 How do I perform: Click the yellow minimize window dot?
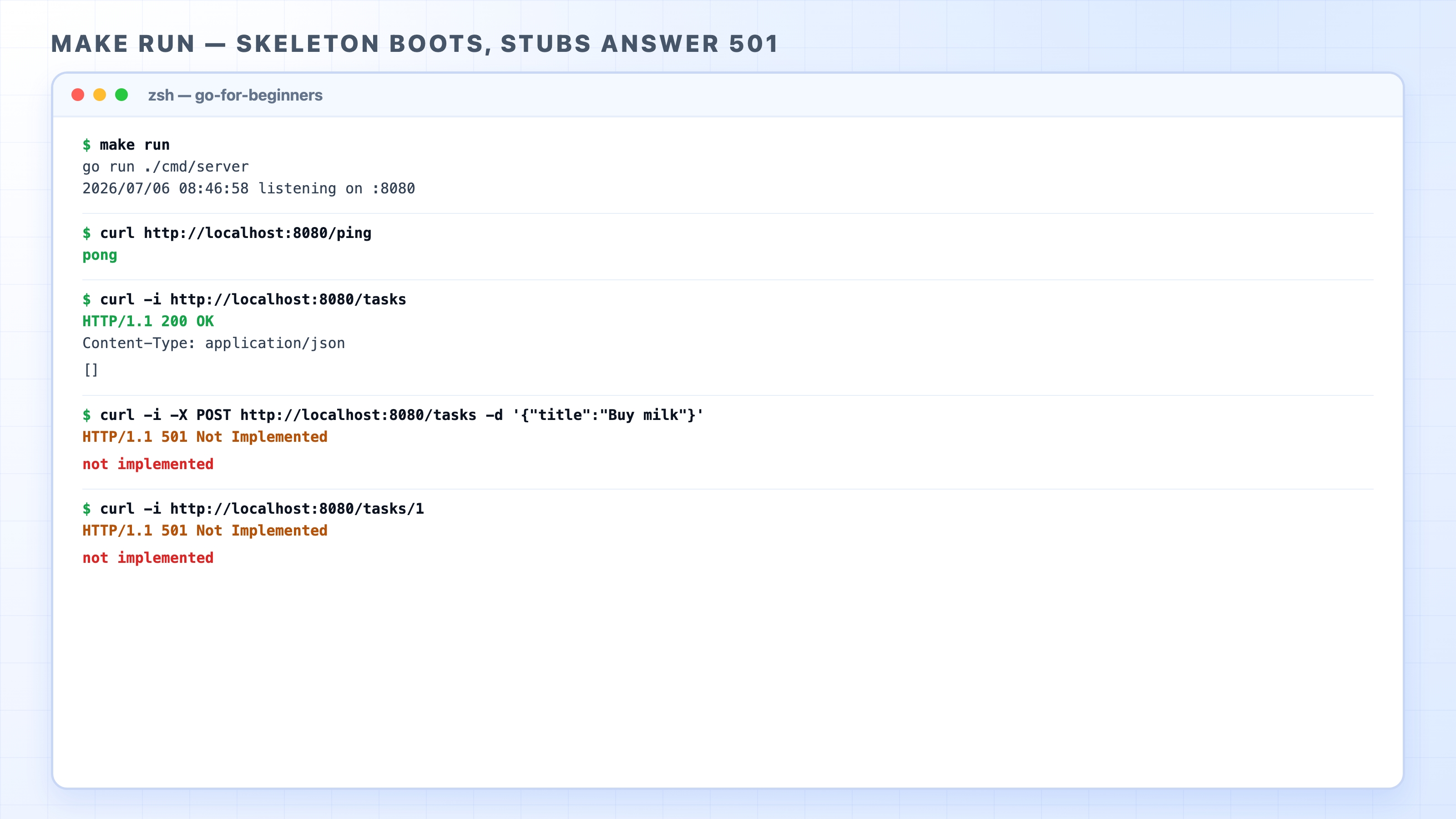click(x=100, y=95)
